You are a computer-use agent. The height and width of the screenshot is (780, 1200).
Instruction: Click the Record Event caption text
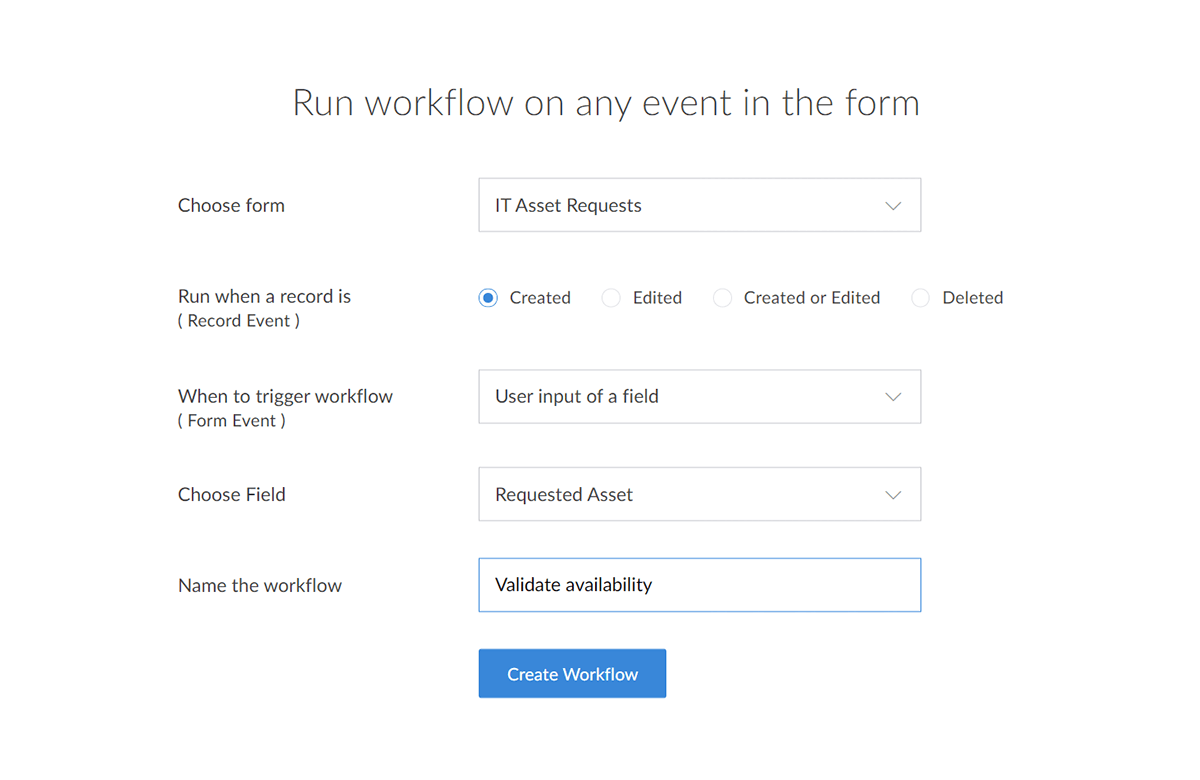tap(238, 320)
